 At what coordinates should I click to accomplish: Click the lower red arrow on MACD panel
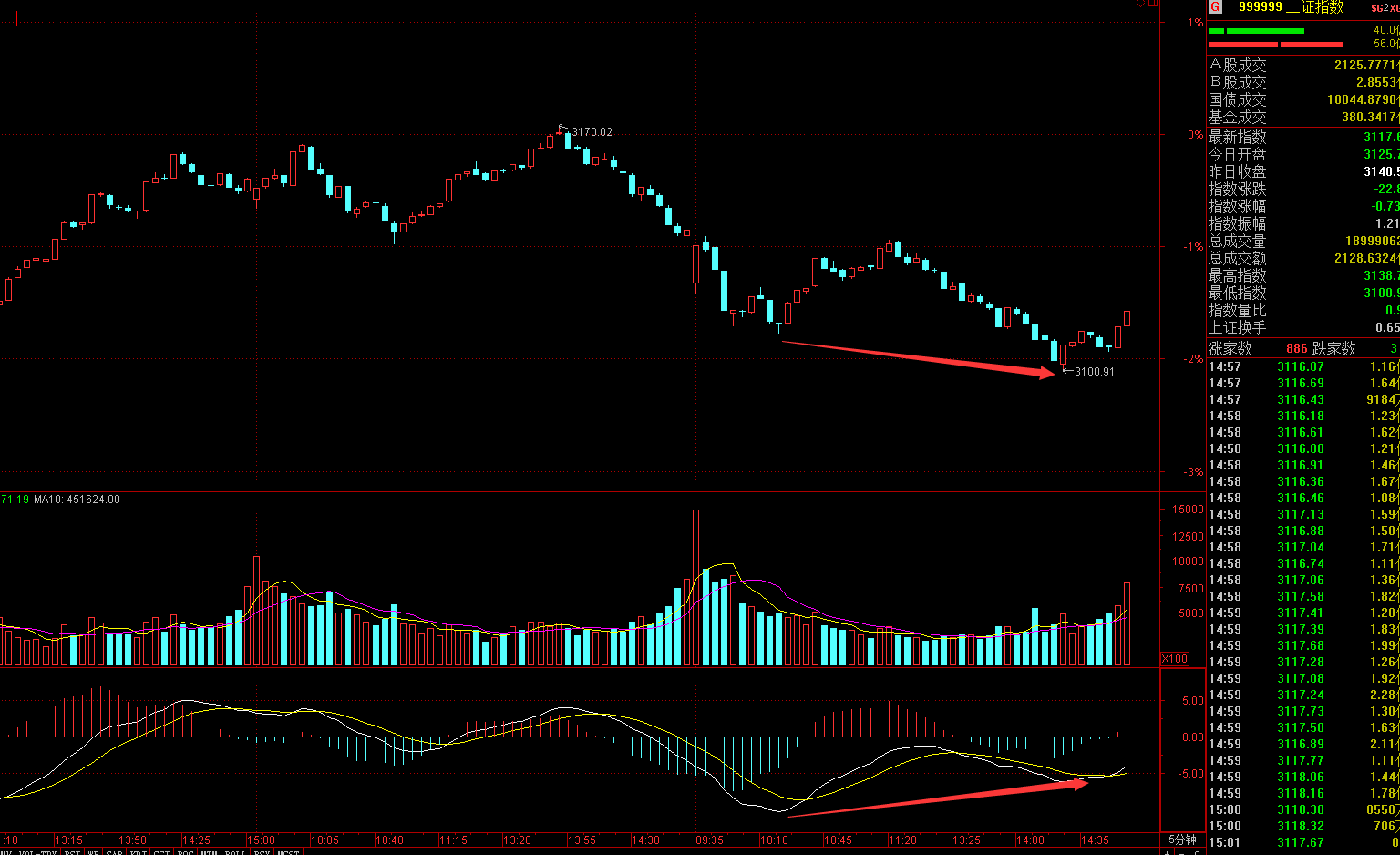[x=938, y=798]
